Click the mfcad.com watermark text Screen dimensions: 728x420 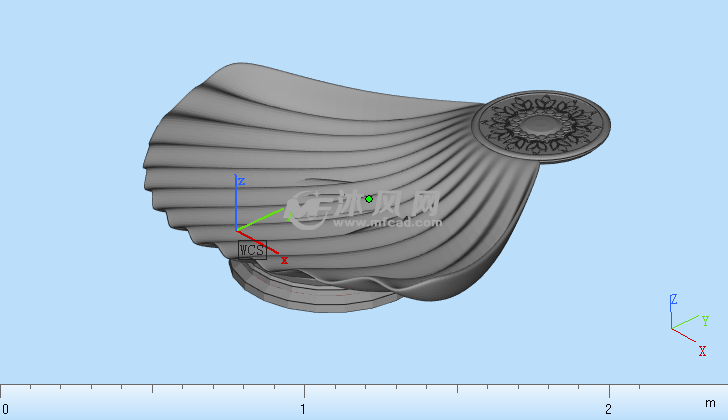point(368,220)
